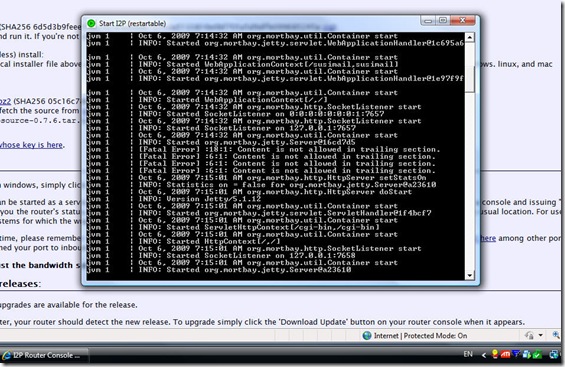Viewport: 565px width, 367px height.
Task: Click the WebApplicationHandler@1e97f9f log line
Action: click(x=275, y=79)
